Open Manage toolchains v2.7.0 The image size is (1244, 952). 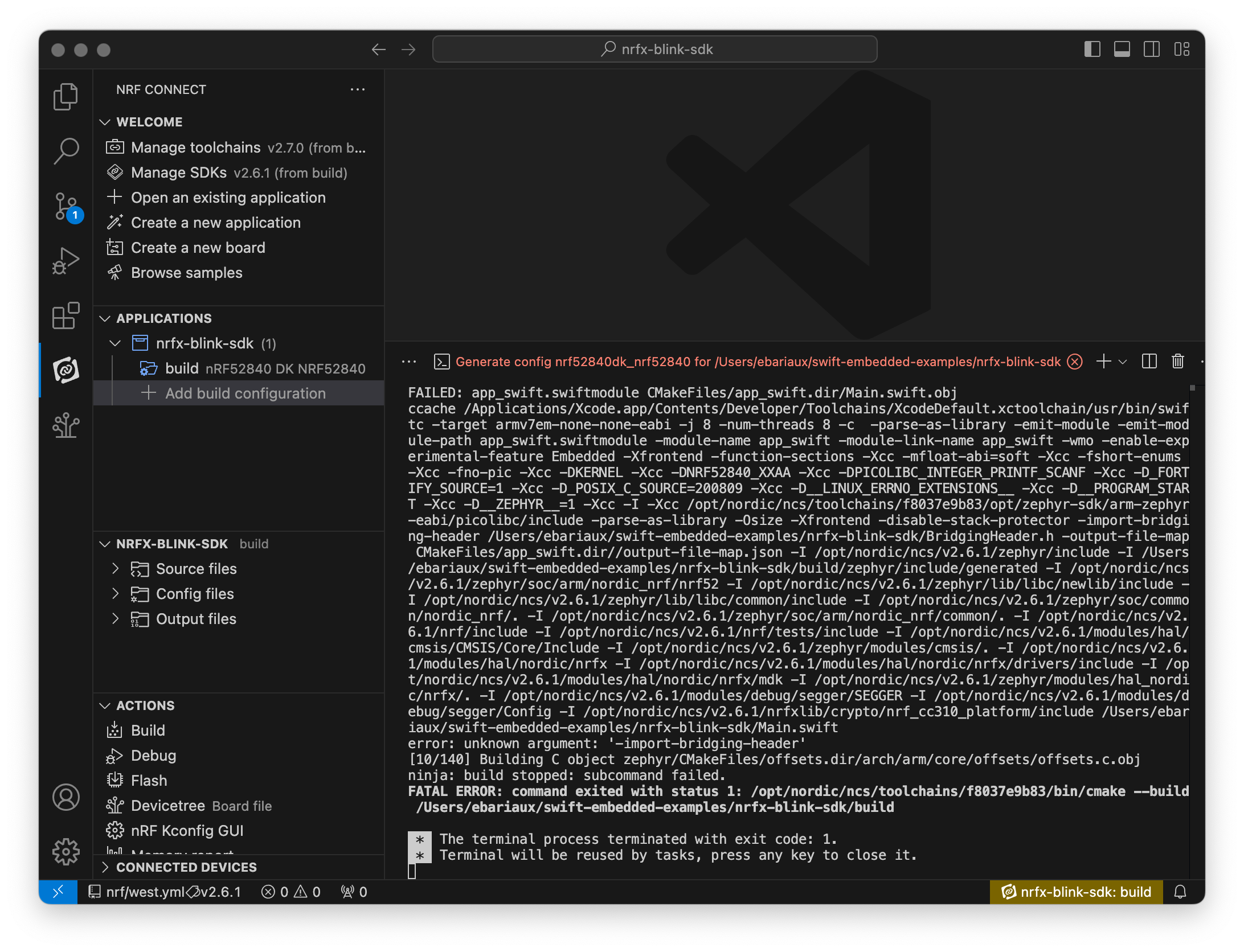tap(239, 147)
